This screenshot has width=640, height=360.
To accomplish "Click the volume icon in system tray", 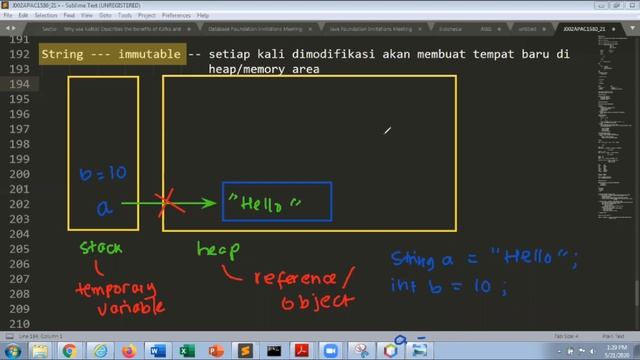I will pos(592,351).
